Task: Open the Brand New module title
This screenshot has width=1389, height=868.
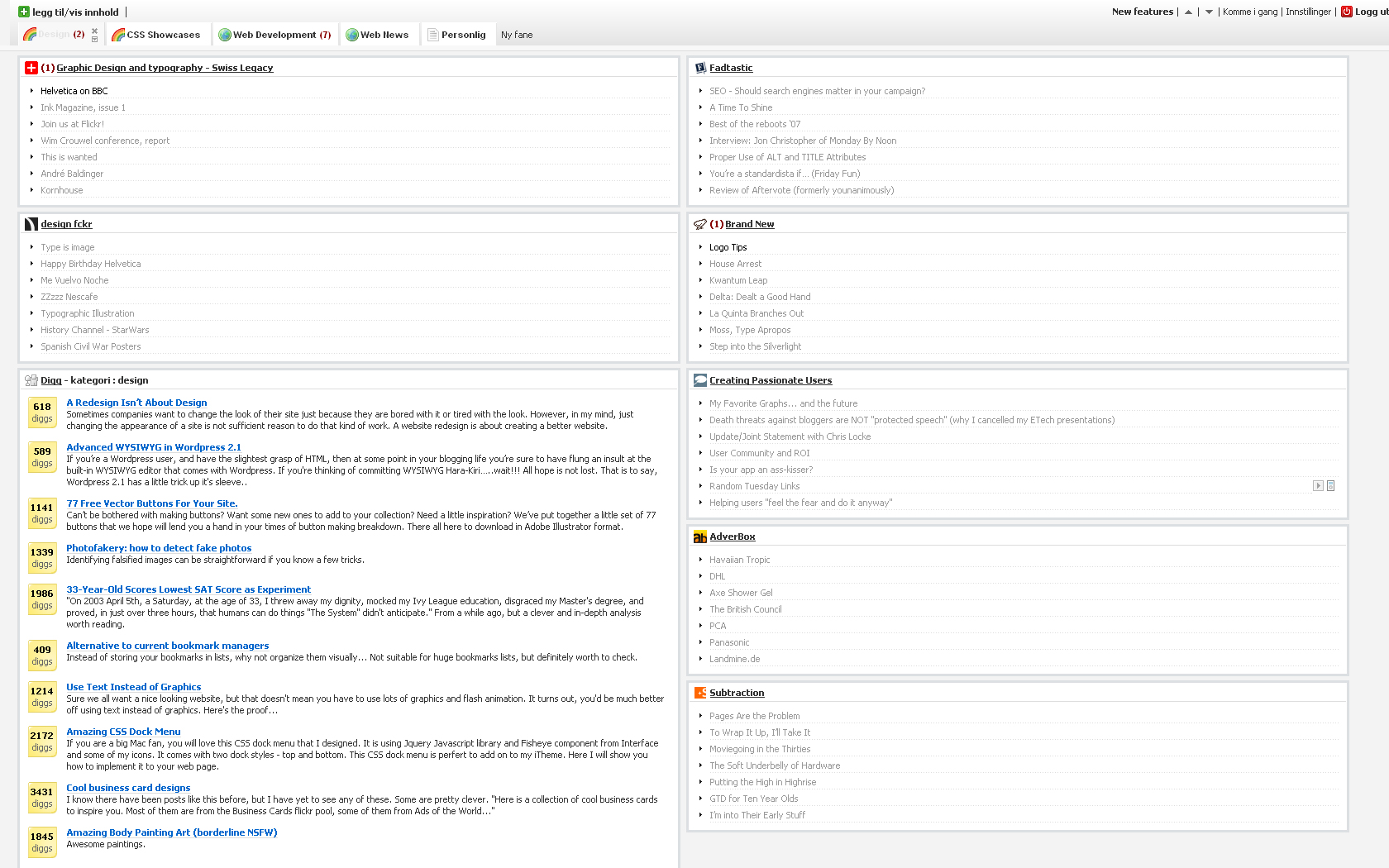Action: click(x=750, y=224)
